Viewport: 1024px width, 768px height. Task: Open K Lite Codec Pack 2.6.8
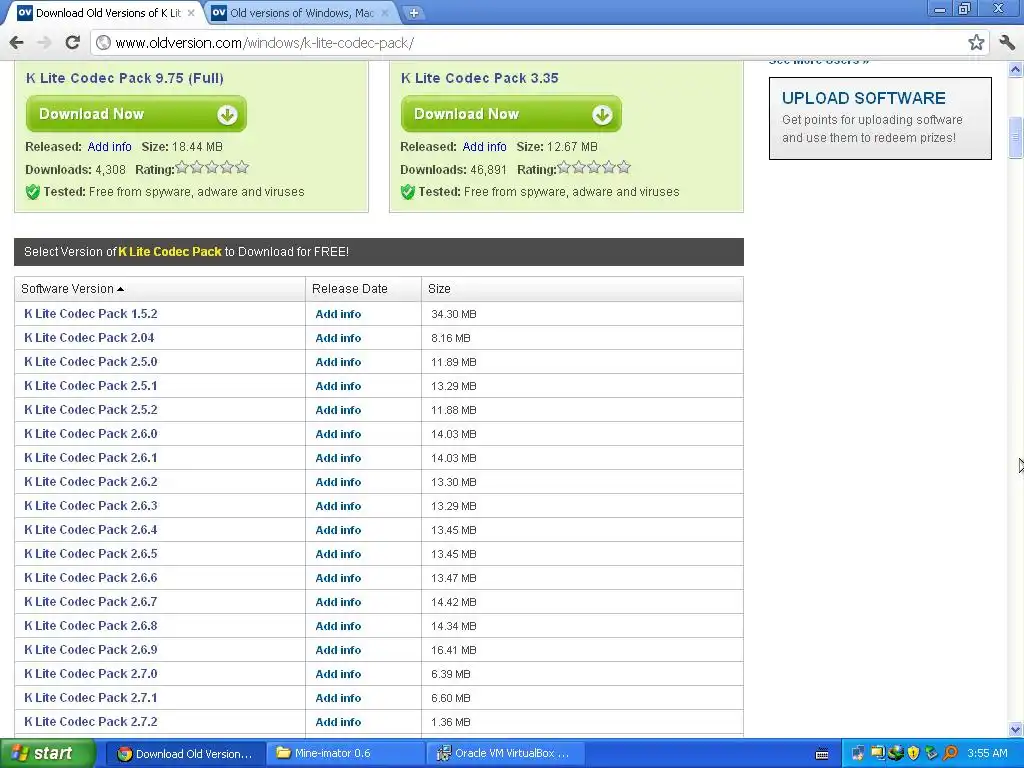click(x=91, y=626)
